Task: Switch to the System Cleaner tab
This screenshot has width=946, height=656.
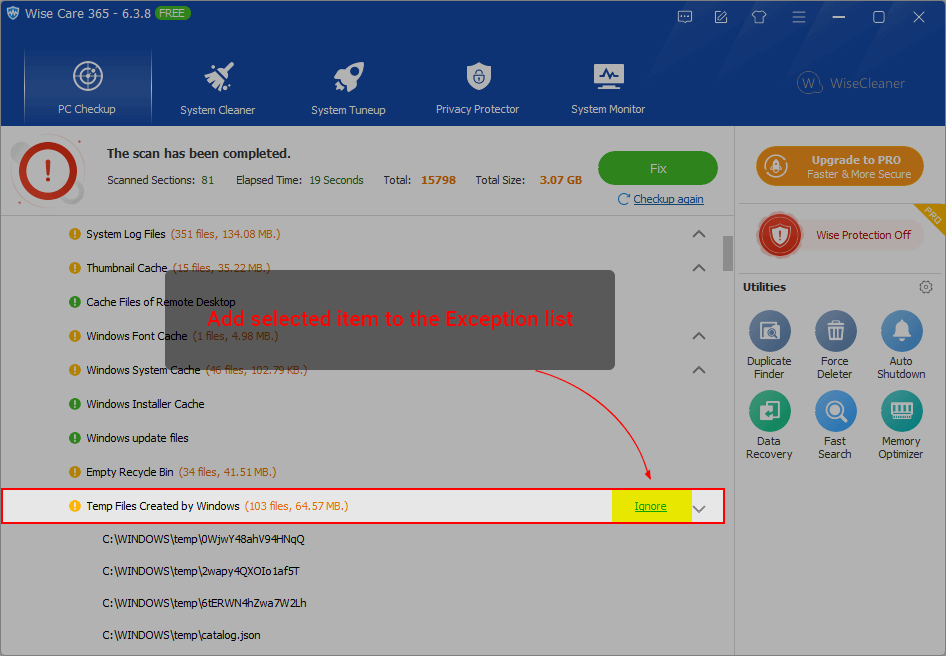Action: (x=218, y=88)
